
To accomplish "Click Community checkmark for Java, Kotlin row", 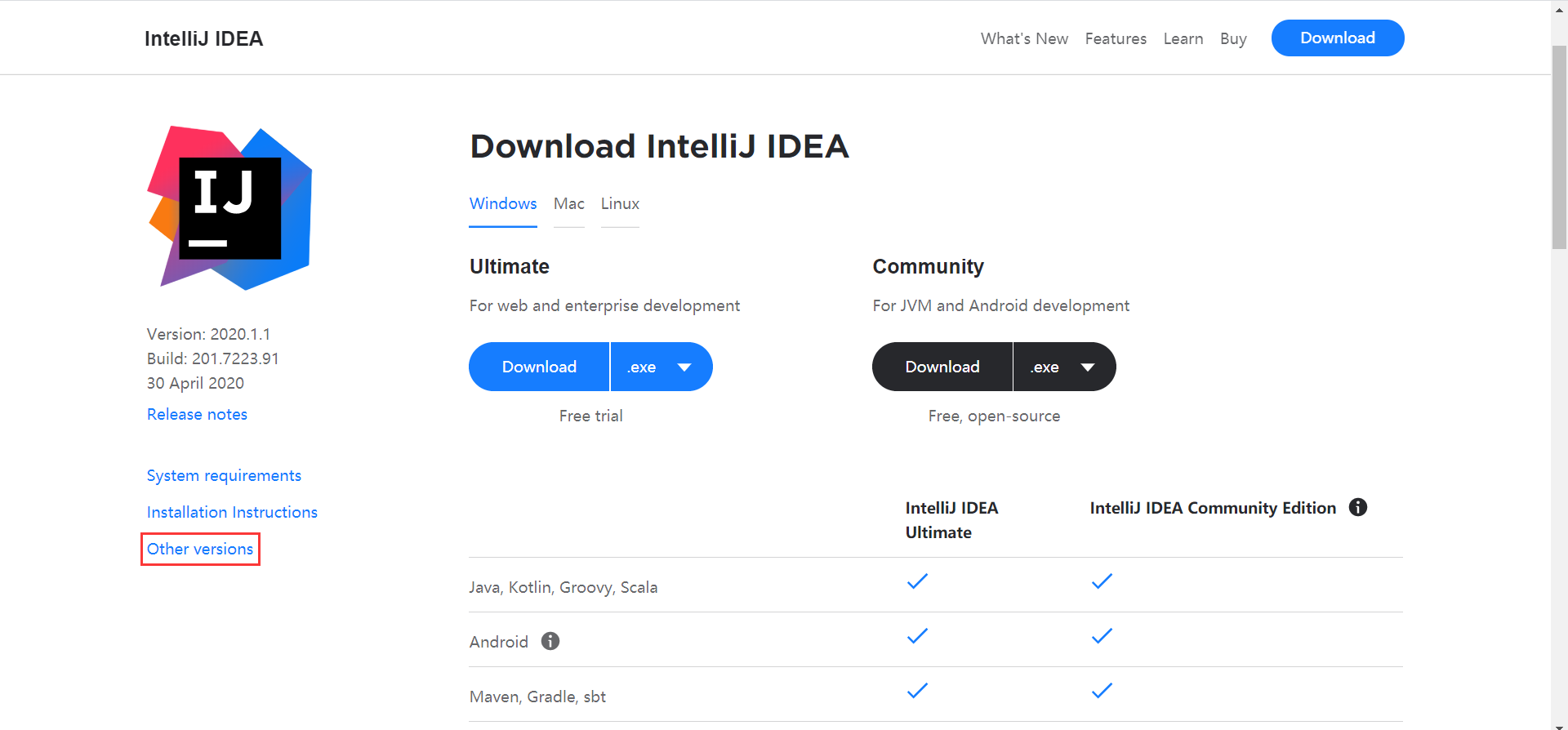I will 1102,581.
